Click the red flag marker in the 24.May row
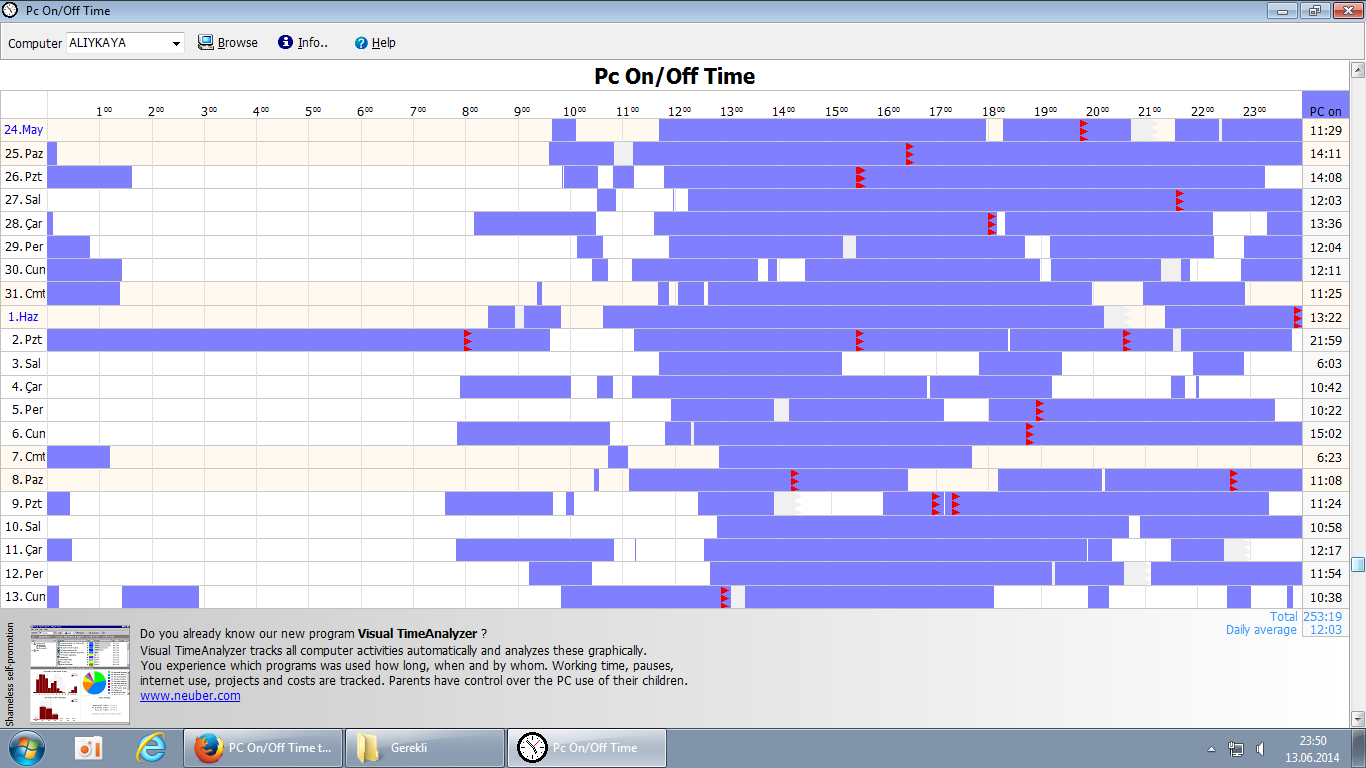Viewport: 1366px width, 768px height. (x=1083, y=130)
